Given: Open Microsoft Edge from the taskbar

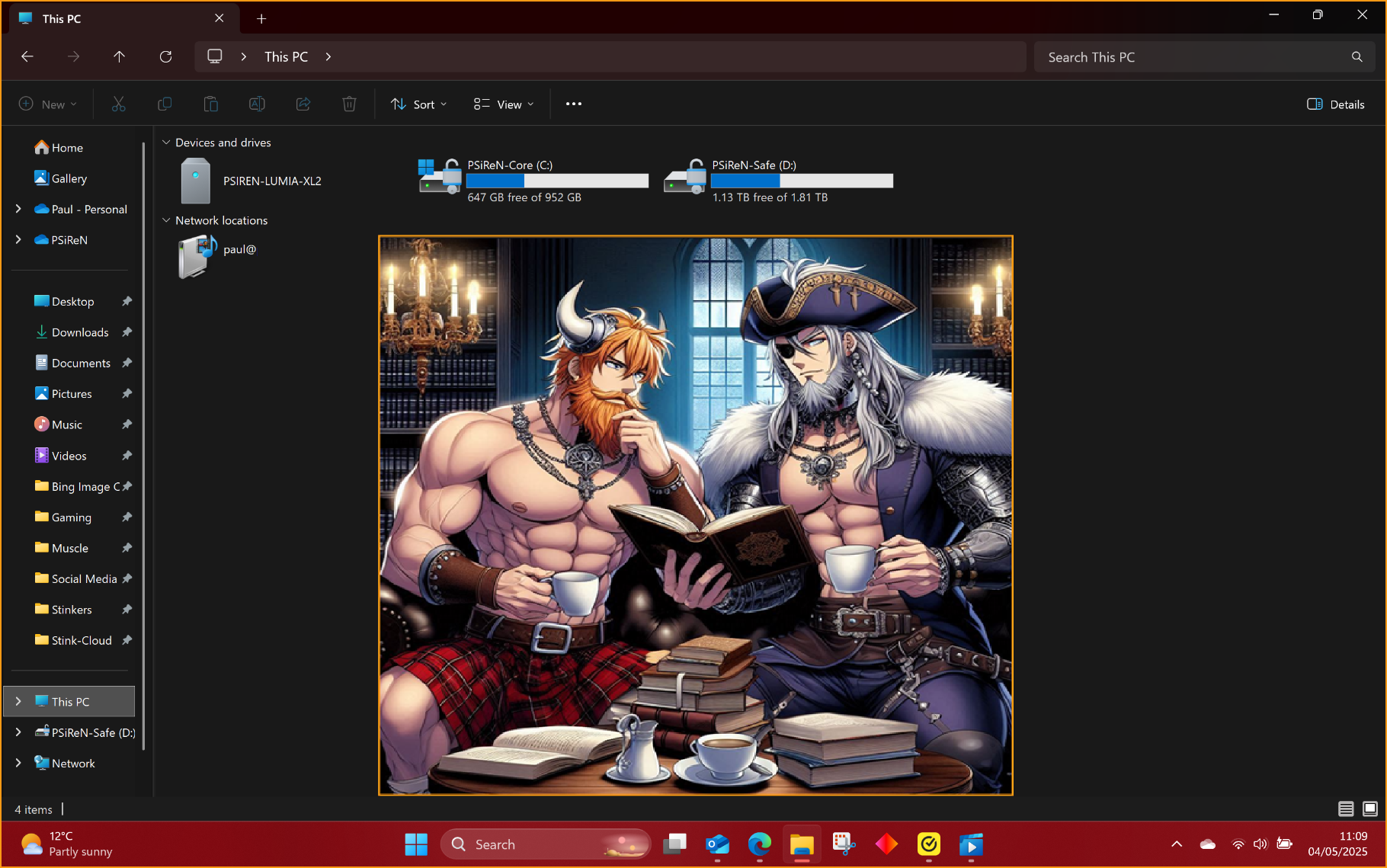Looking at the screenshot, I should coord(759,844).
